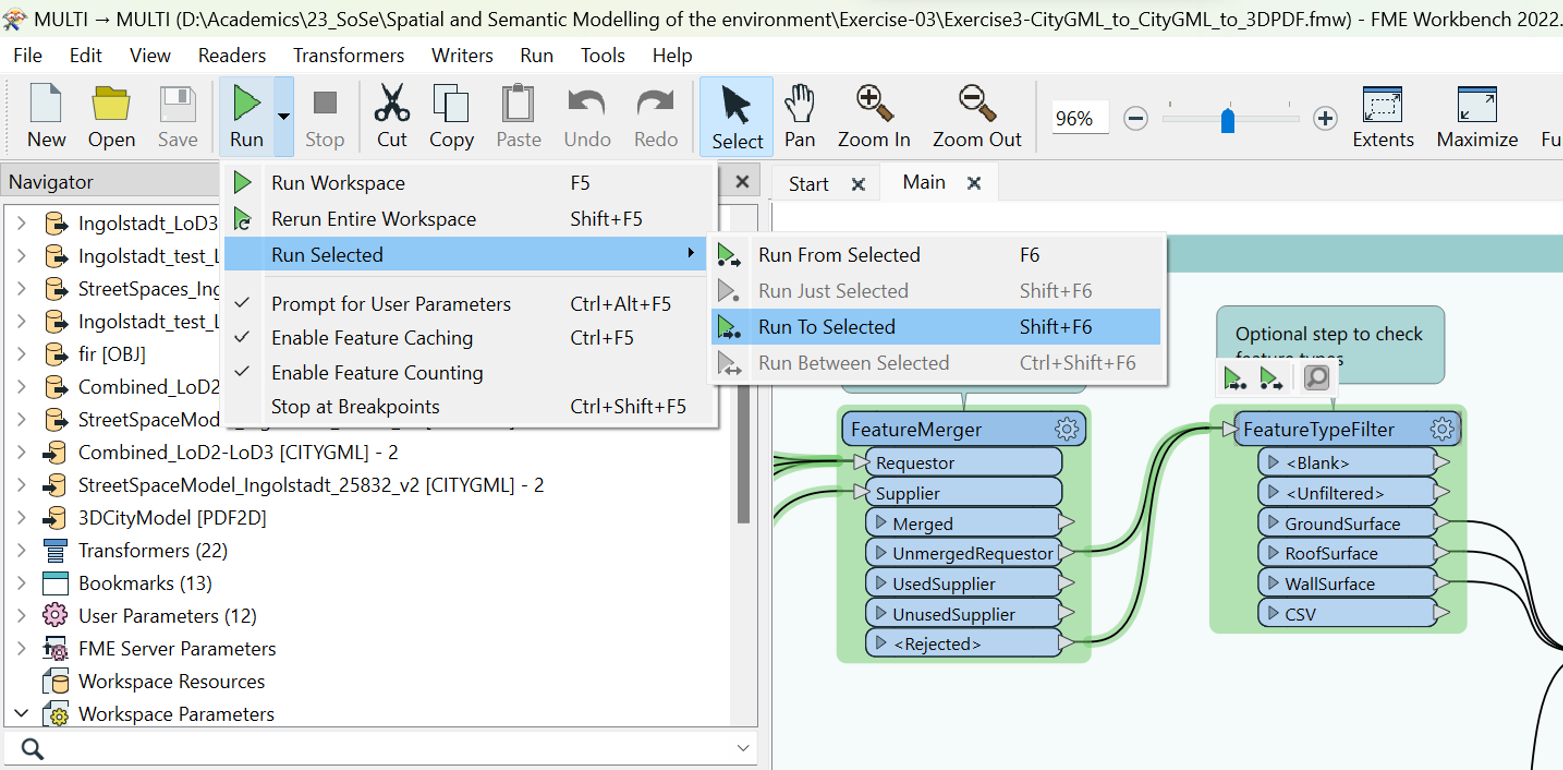Image resolution: width=1563 pixels, height=770 pixels.
Task: Close the Navigator panel
Action: coord(742,182)
